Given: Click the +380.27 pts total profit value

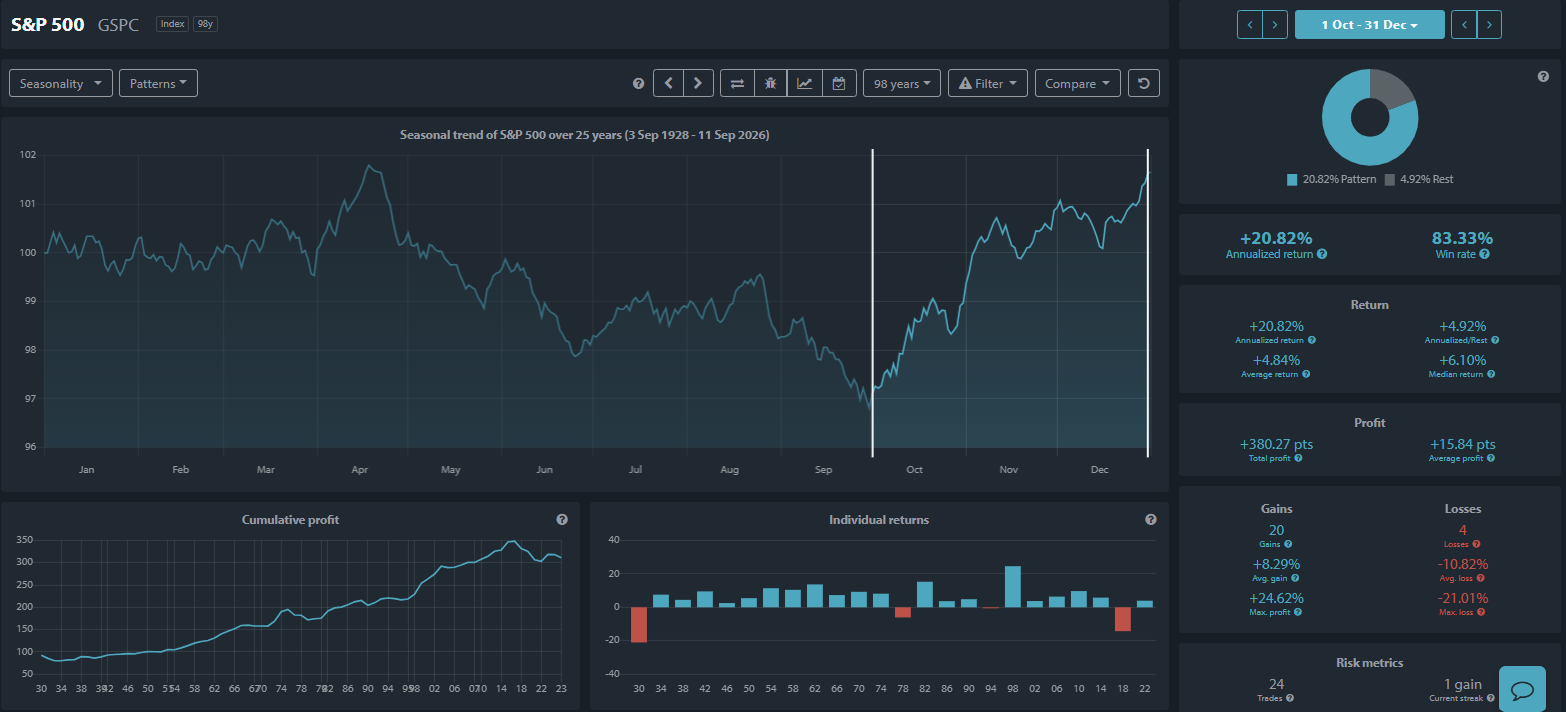Looking at the screenshot, I should (x=1275, y=444).
